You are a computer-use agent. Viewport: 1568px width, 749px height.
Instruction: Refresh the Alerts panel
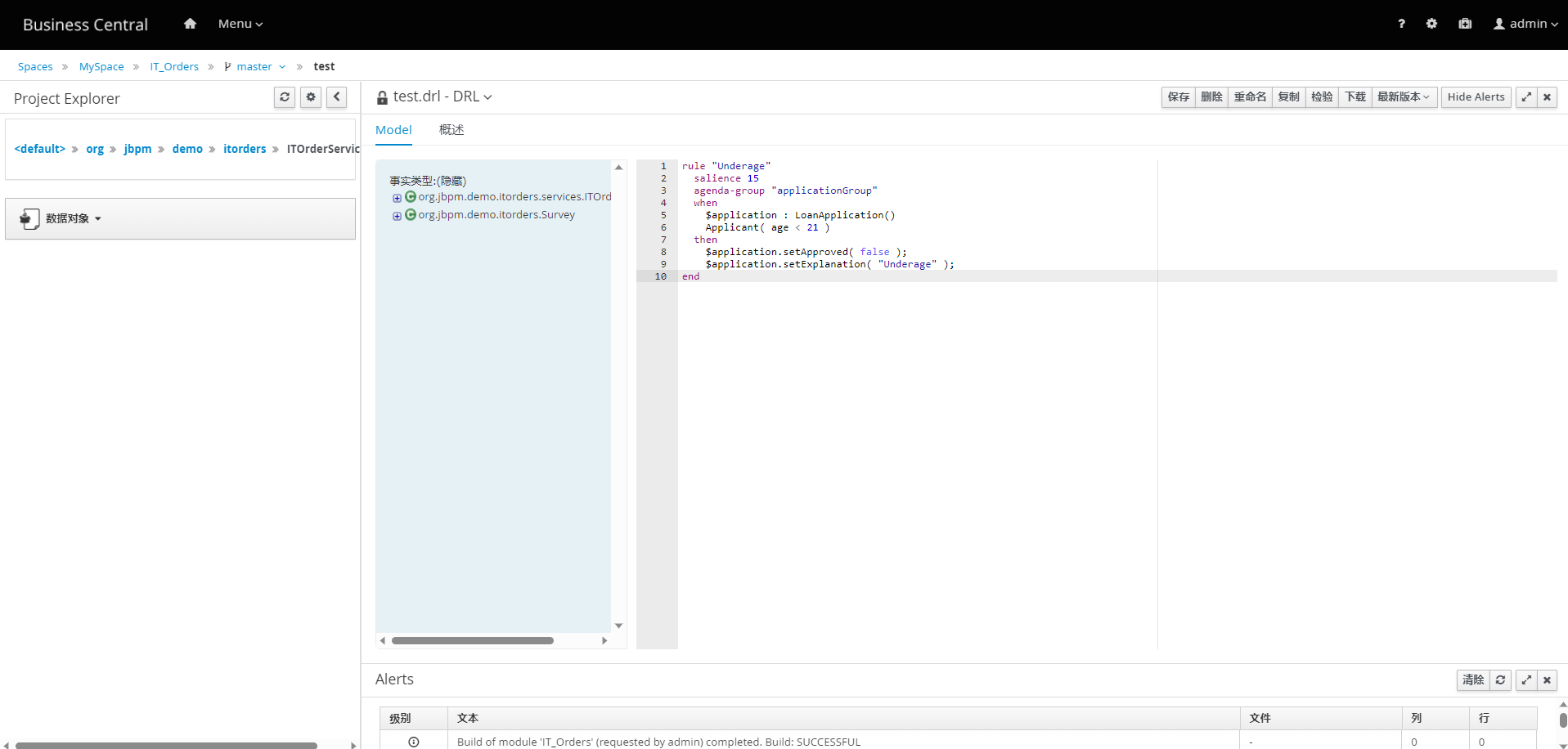point(1500,679)
